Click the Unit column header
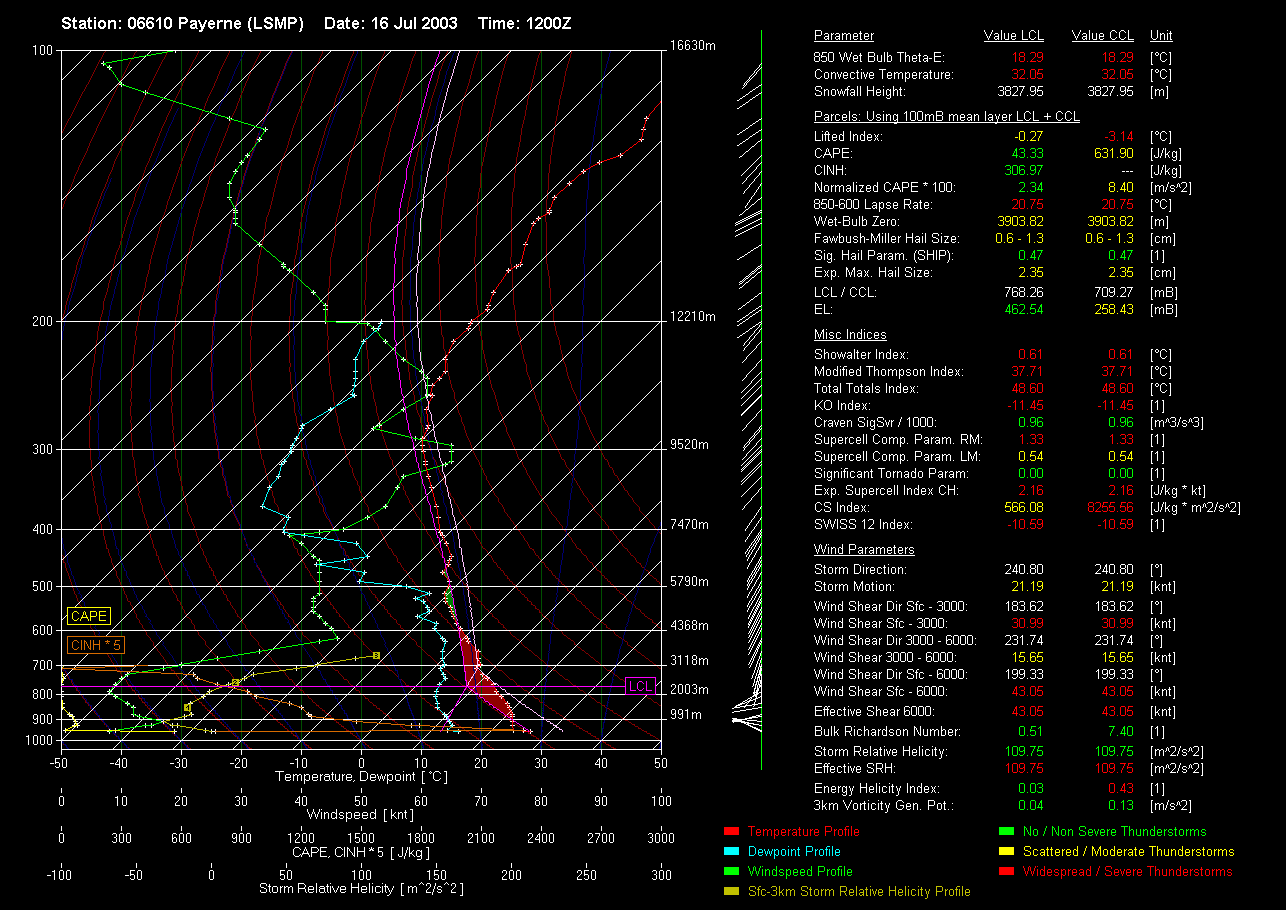This screenshot has height=910, width=1286. [1162, 36]
